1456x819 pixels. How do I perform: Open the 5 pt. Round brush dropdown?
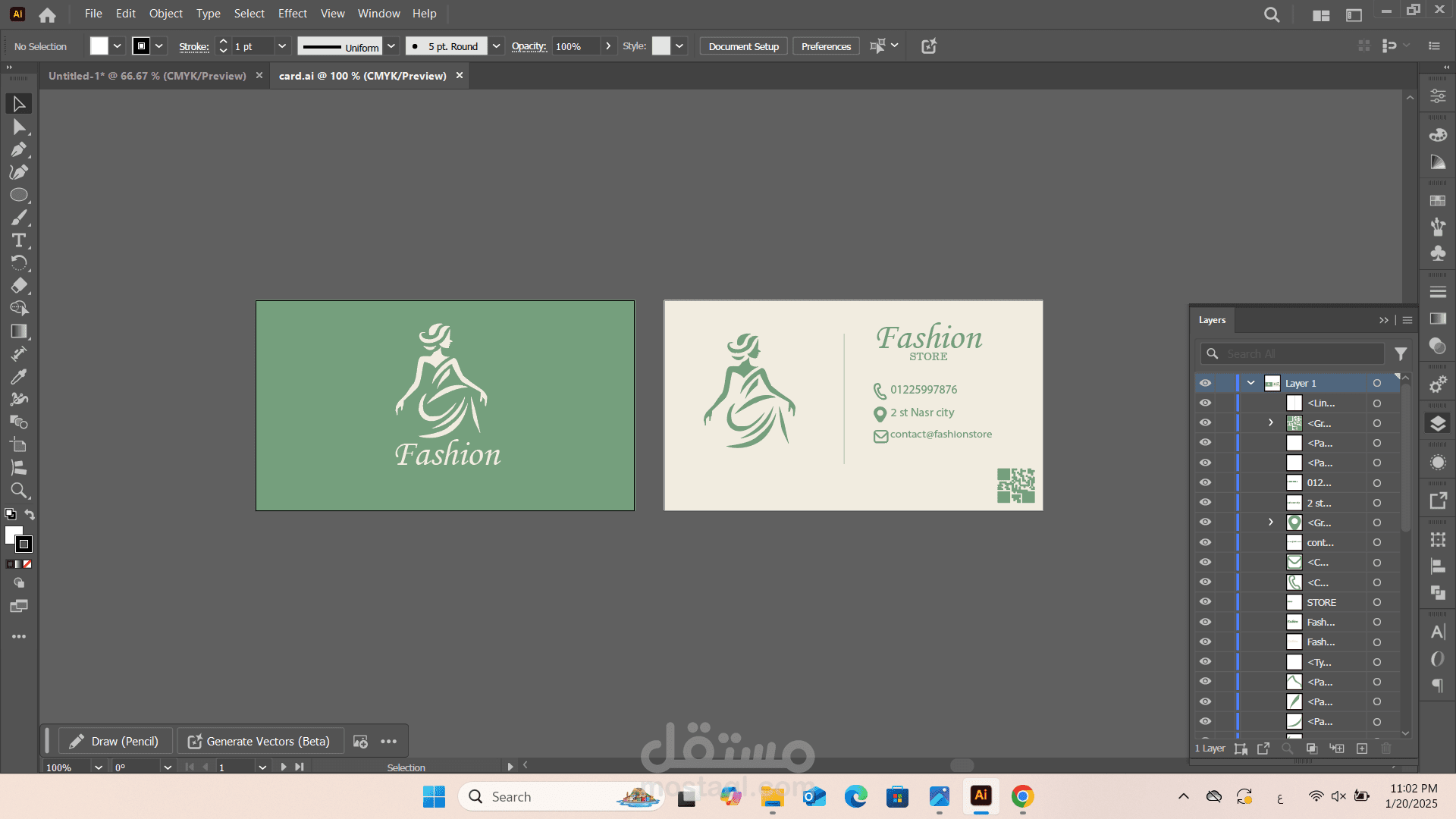pos(496,46)
